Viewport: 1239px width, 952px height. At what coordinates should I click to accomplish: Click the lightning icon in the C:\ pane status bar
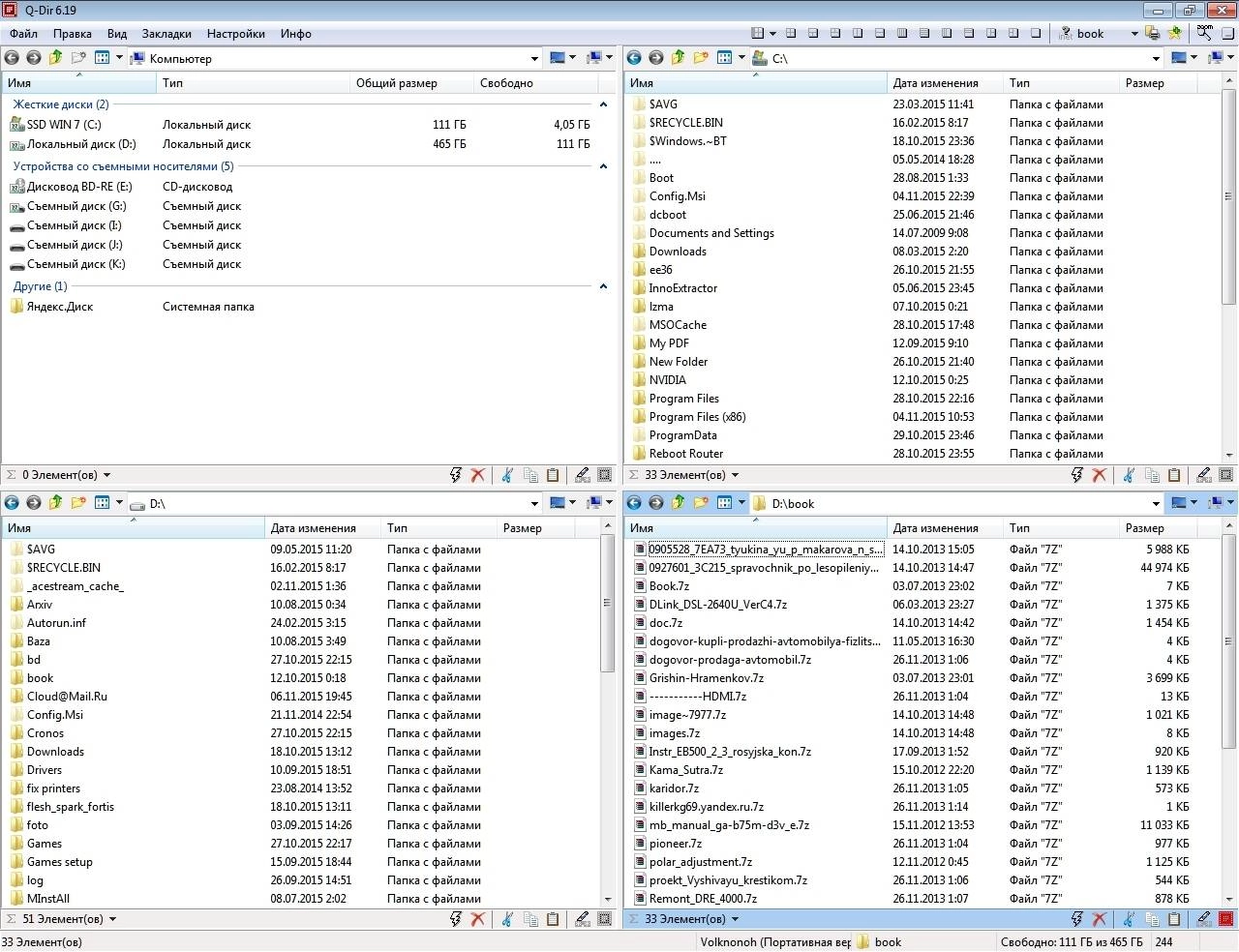click(x=1077, y=475)
